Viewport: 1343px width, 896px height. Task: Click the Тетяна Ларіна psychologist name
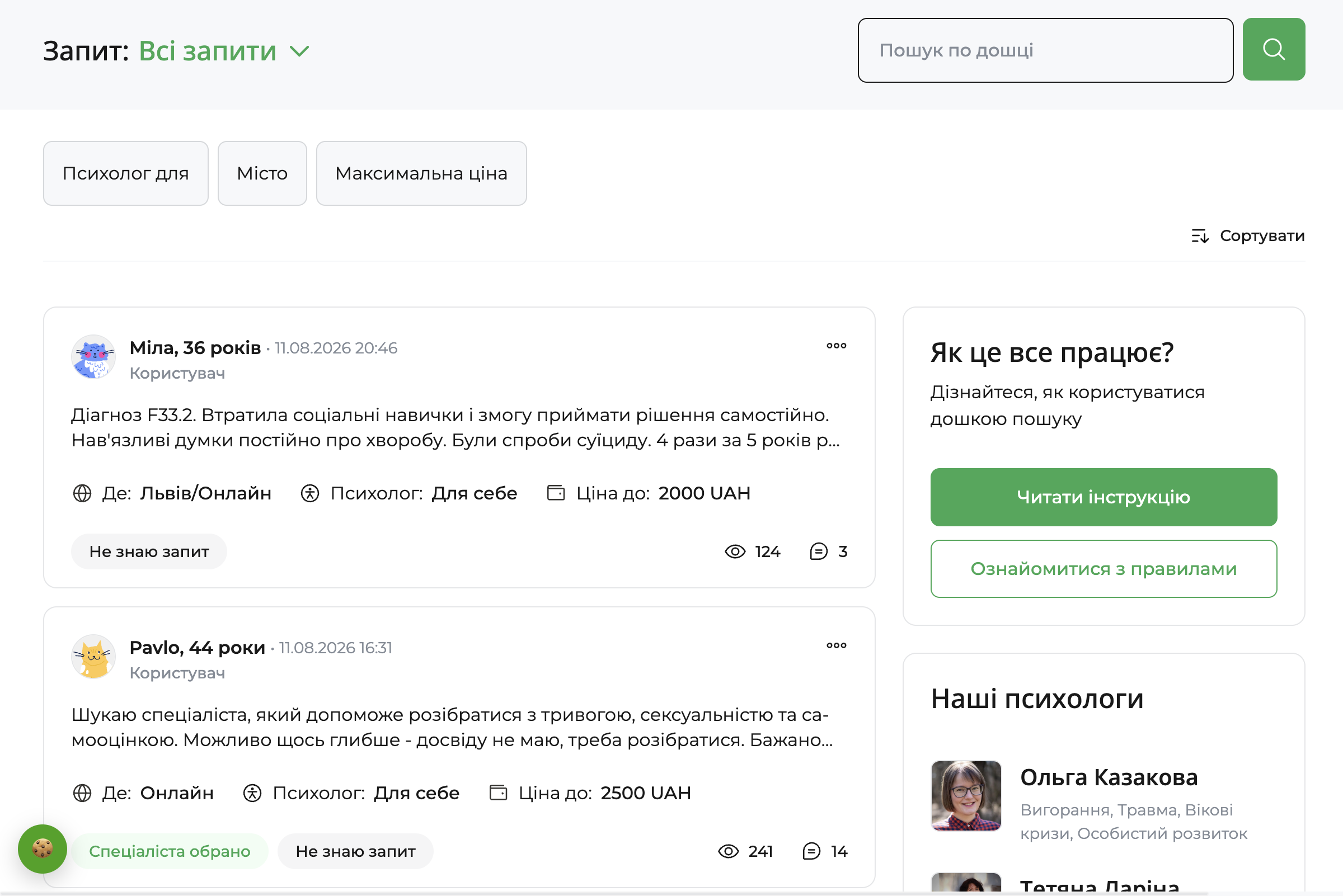(1099, 886)
